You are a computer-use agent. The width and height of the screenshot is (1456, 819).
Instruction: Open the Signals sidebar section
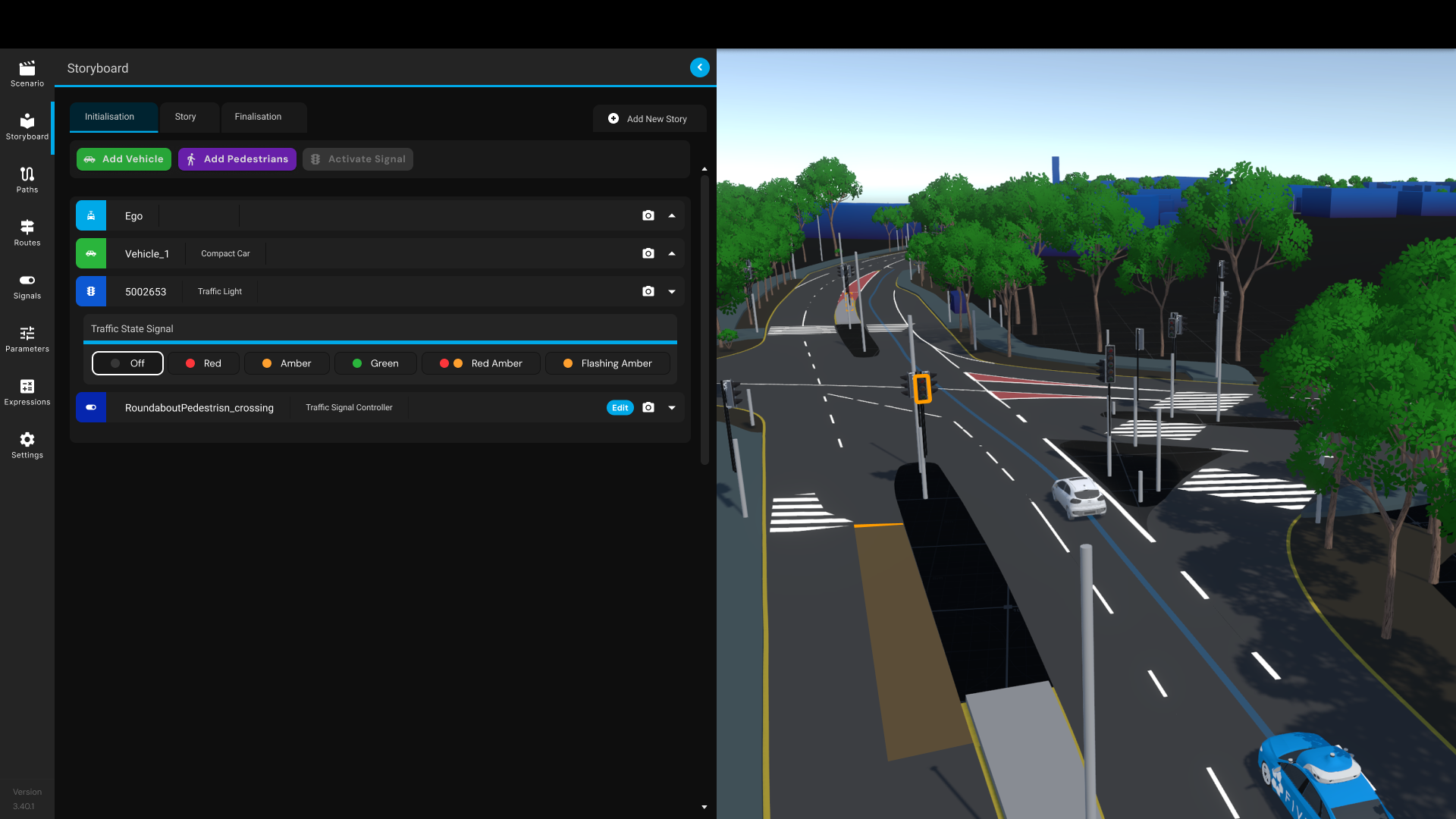pos(27,287)
